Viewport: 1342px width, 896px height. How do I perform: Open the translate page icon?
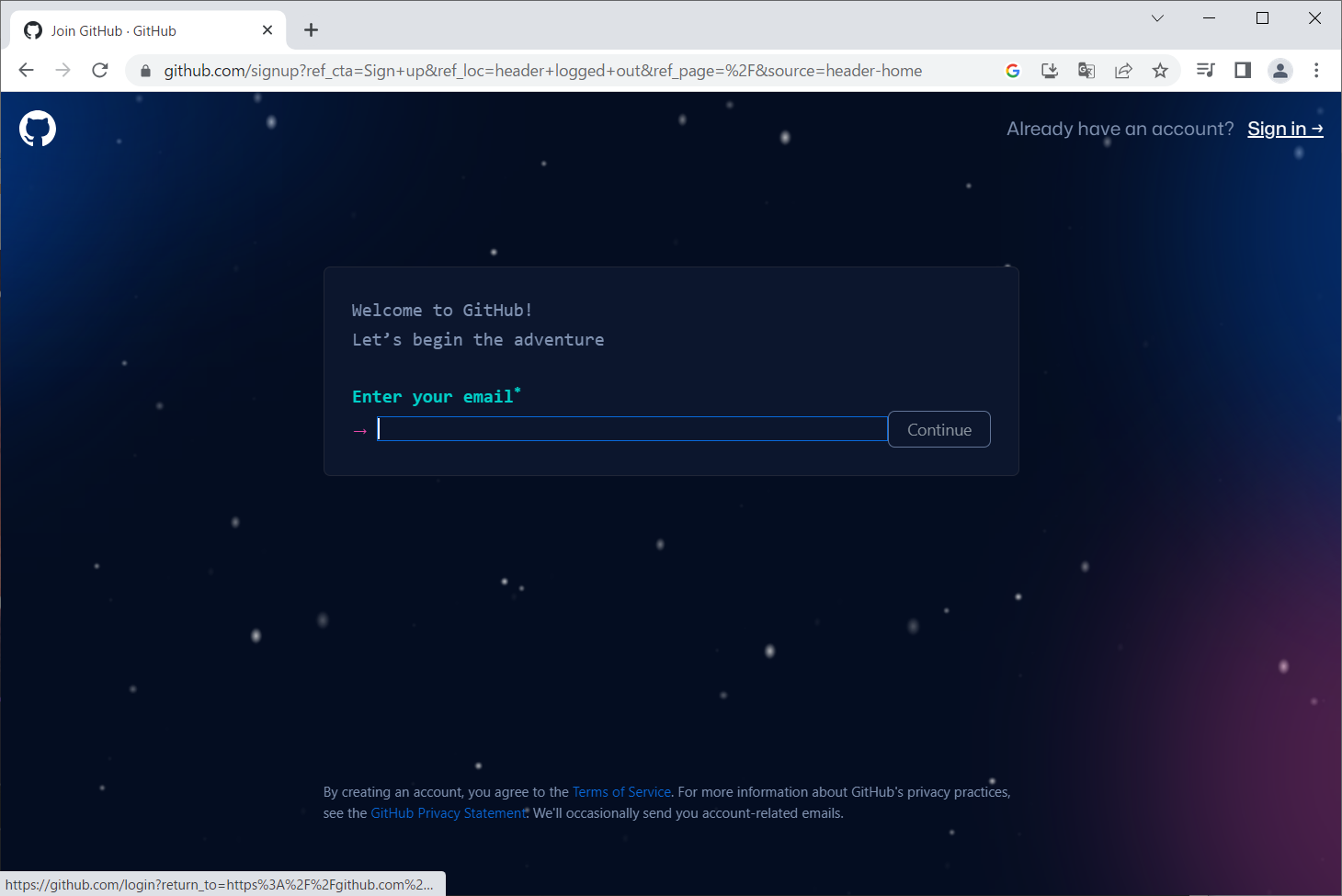(x=1086, y=71)
